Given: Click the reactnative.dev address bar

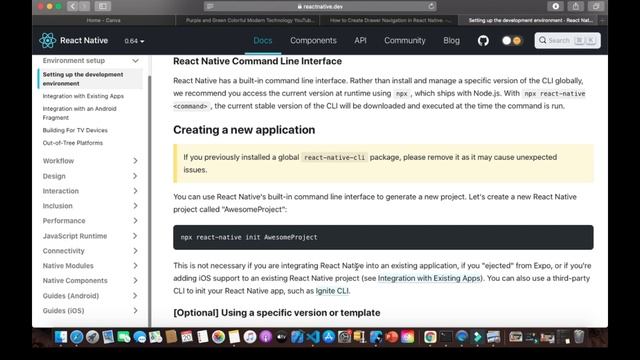Looking at the screenshot, I should [320, 6].
